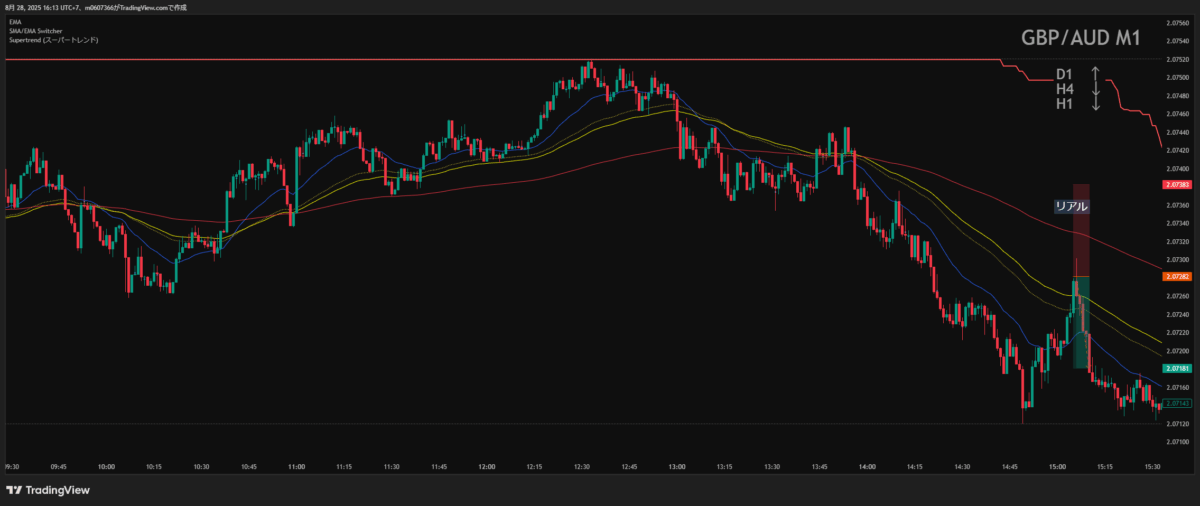Click the 09:30 time axis label
The height and width of the screenshot is (506, 1200).
(x=13, y=466)
